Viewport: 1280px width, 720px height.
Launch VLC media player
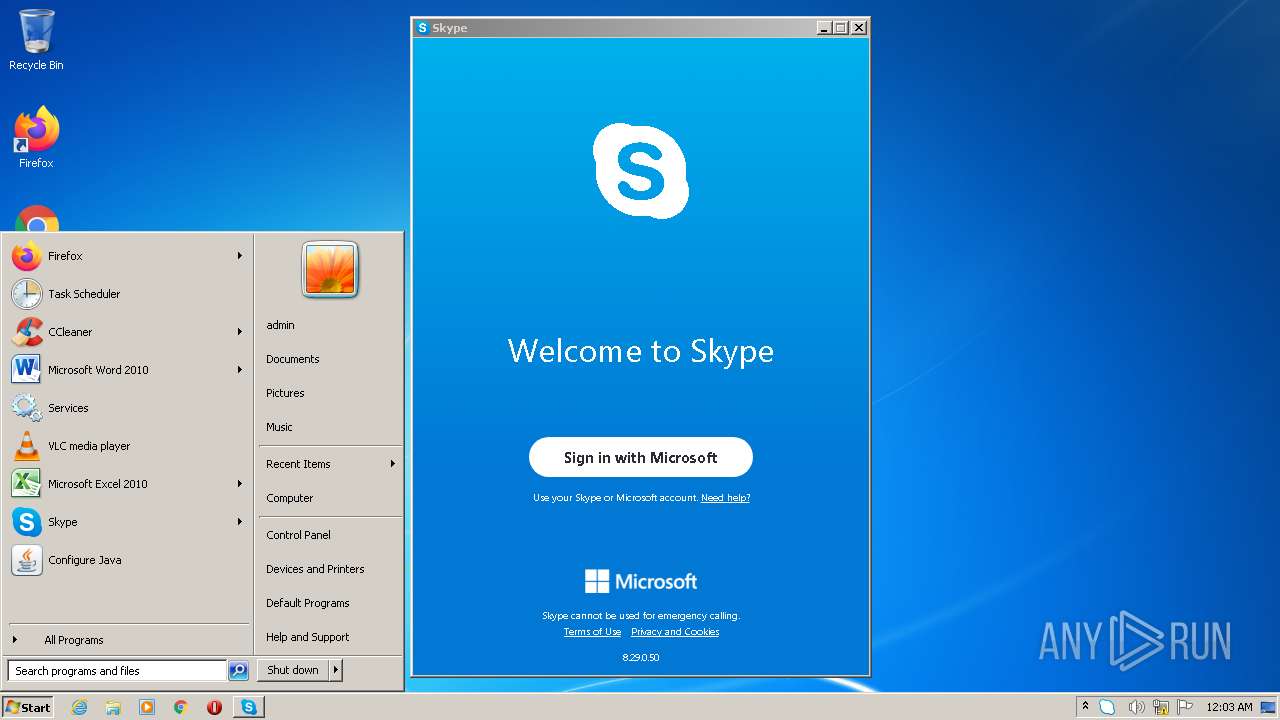coord(127,446)
